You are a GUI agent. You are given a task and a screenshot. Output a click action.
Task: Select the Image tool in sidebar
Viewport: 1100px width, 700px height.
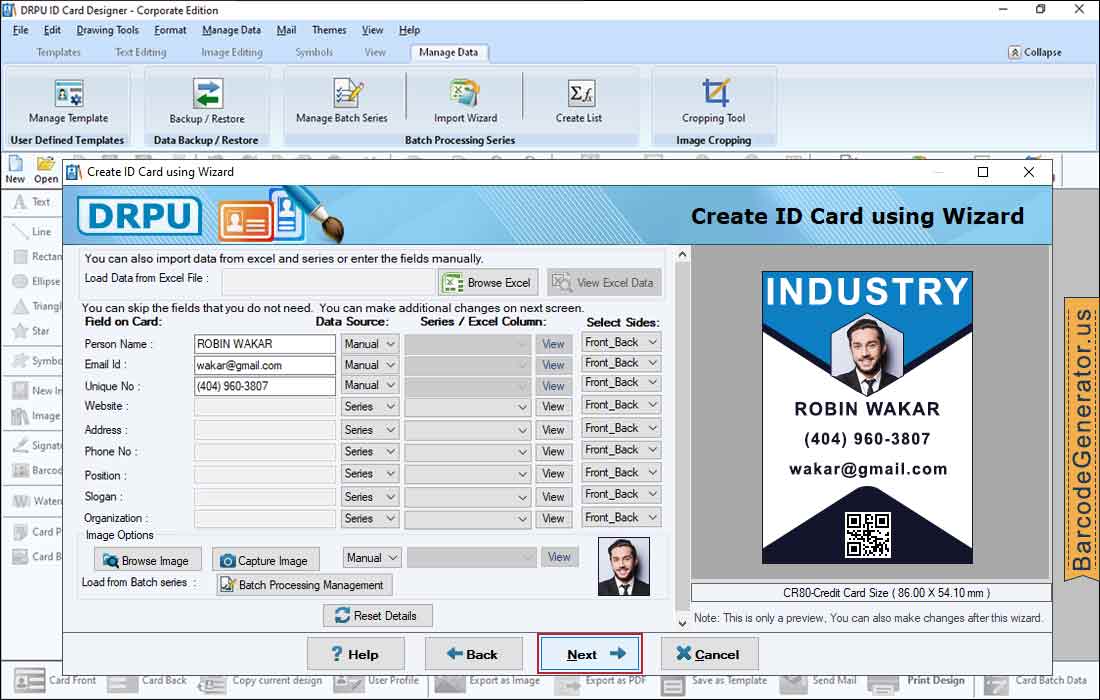tap(36, 416)
